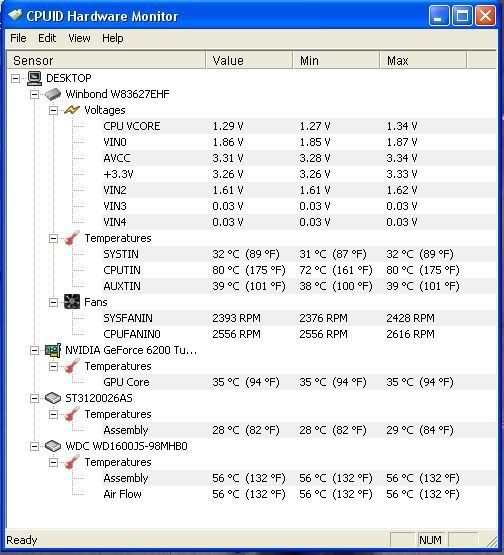This screenshot has height=555, width=504.
Task: Click the thermometer icon next to GPU Temperatures
Action: (x=72, y=366)
